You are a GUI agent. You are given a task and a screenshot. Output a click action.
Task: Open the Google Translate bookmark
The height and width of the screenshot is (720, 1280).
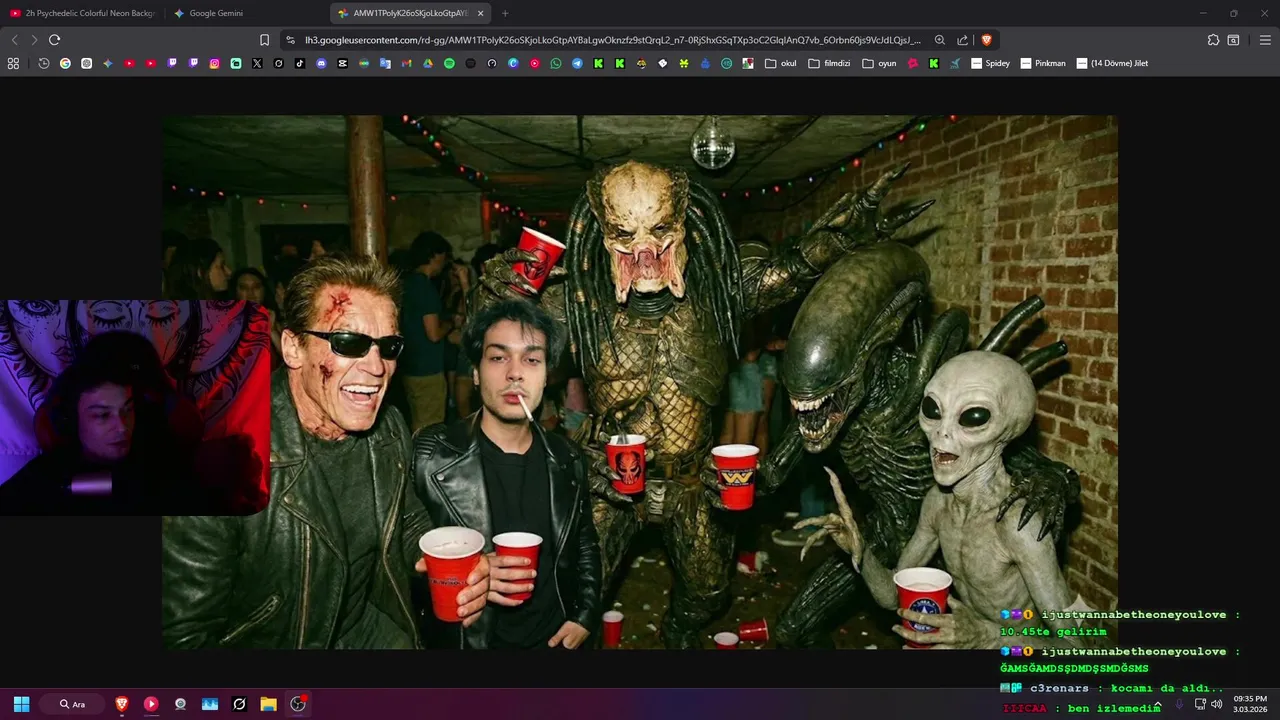click(x=385, y=63)
